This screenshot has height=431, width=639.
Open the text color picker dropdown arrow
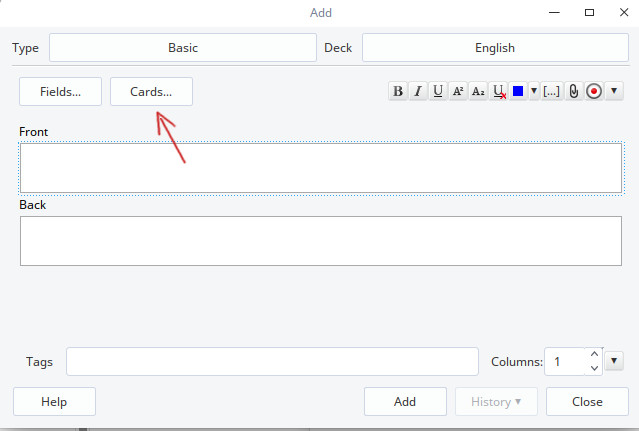(x=533, y=91)
